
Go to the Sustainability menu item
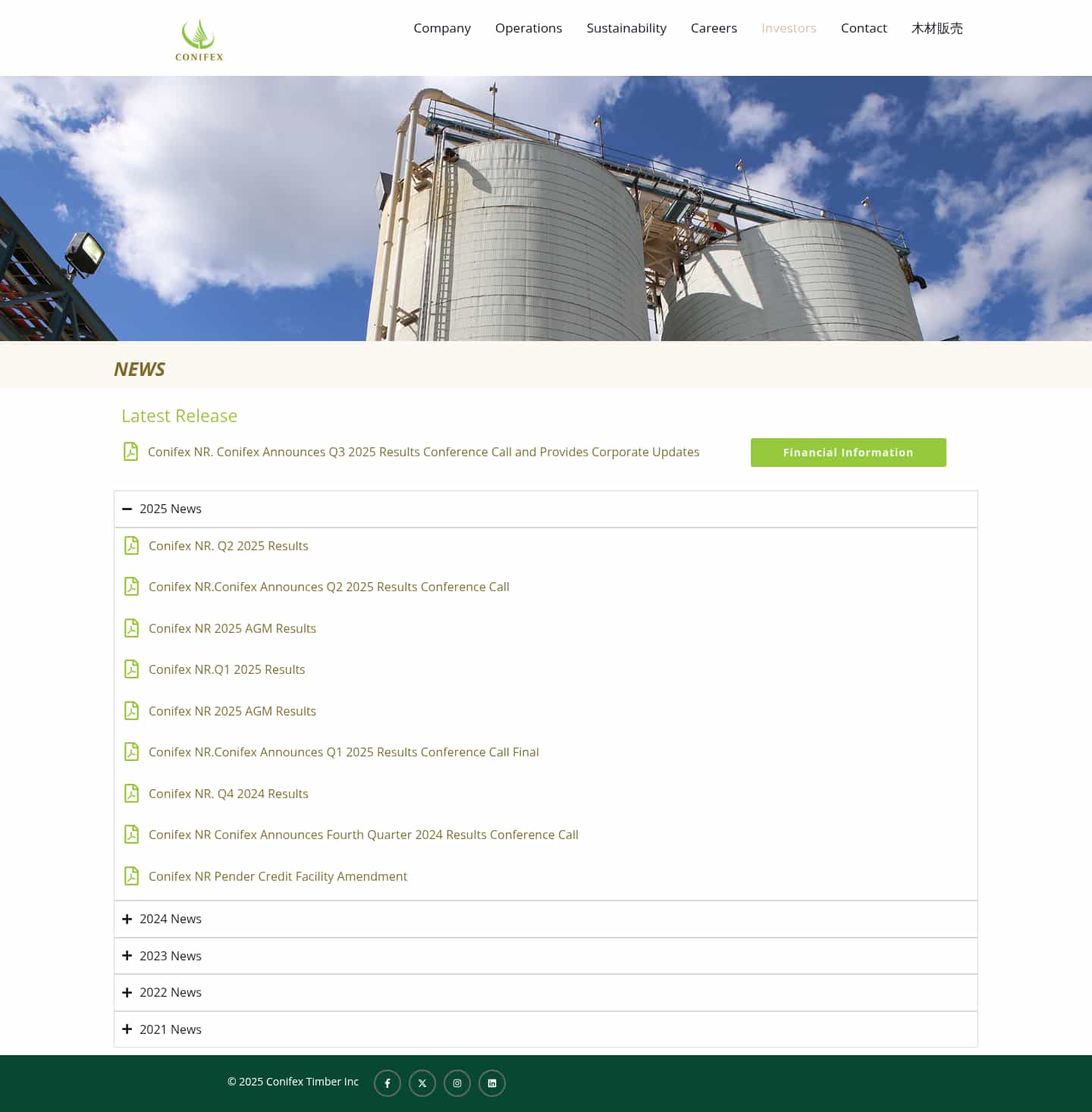pyautogui.click(x=626, y=28)
